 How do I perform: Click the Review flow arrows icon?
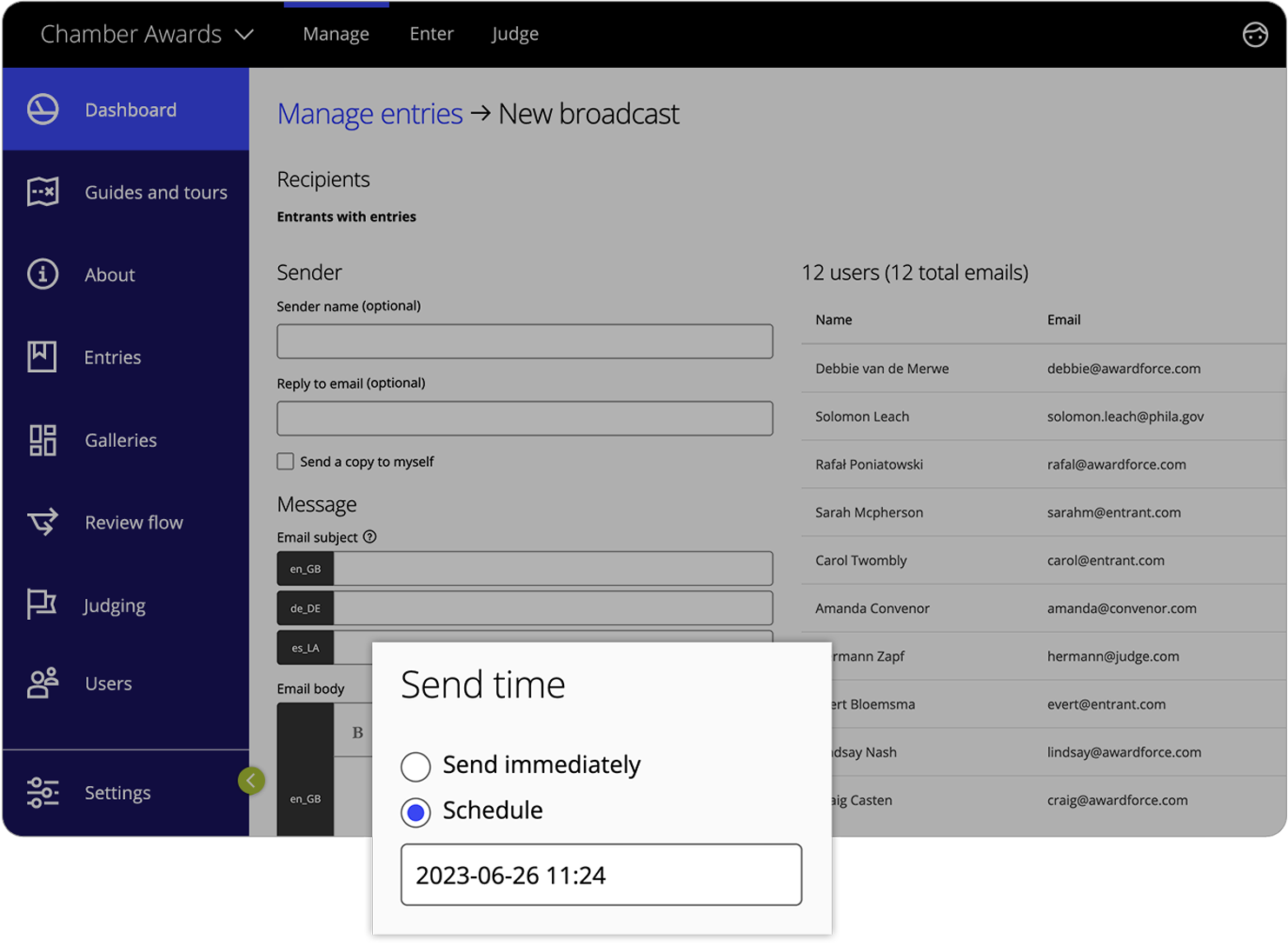[x=41, y=522]
